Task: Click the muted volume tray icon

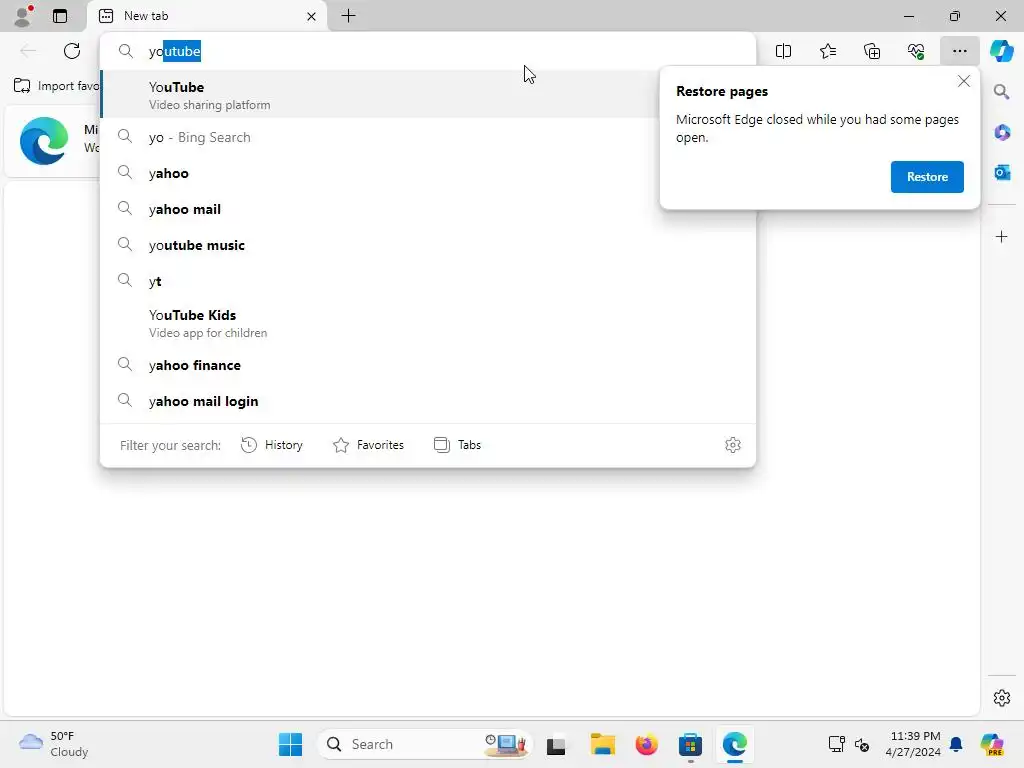Action: (862, 744)
